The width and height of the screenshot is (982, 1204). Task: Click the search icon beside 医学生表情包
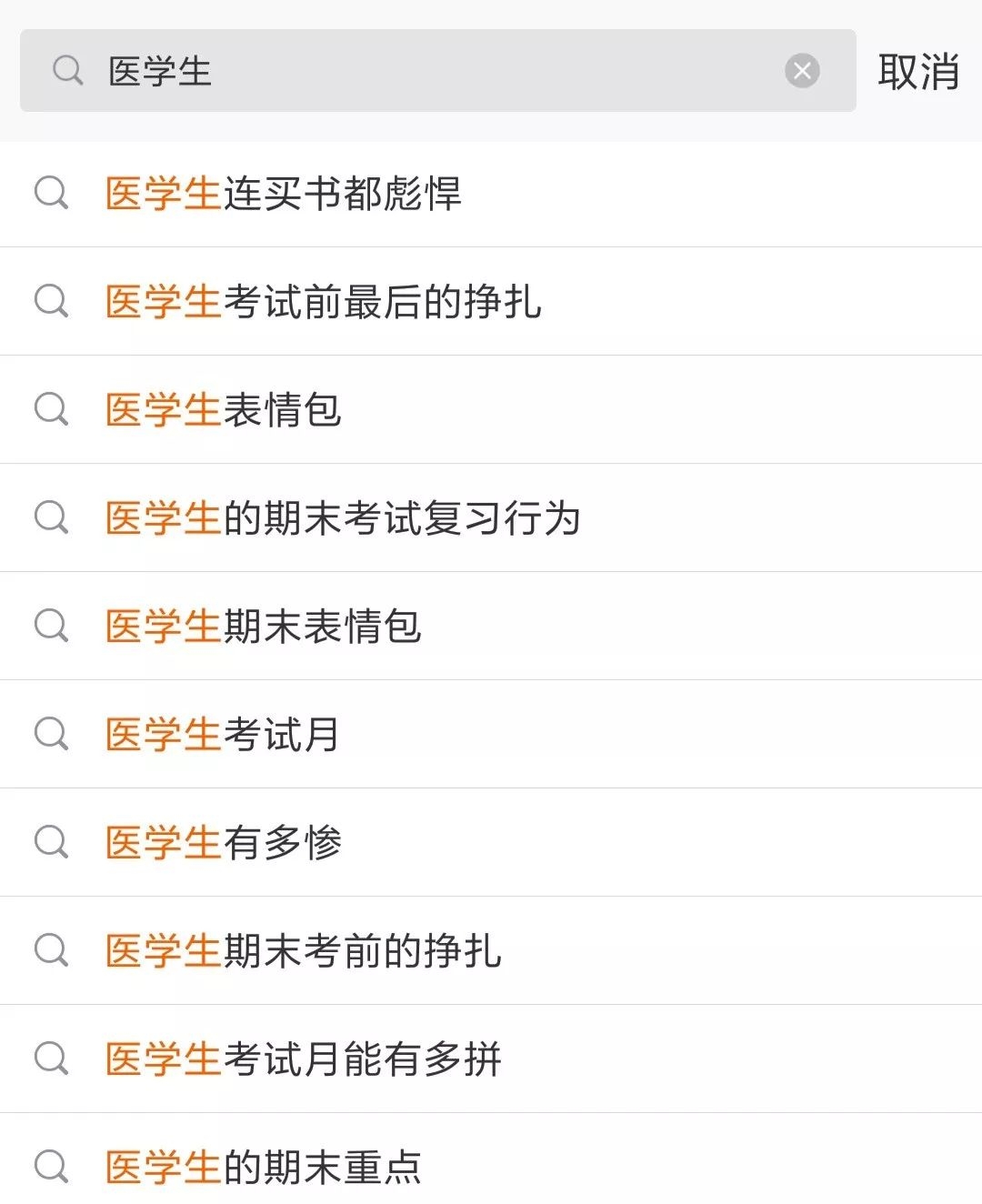(51, 409)
